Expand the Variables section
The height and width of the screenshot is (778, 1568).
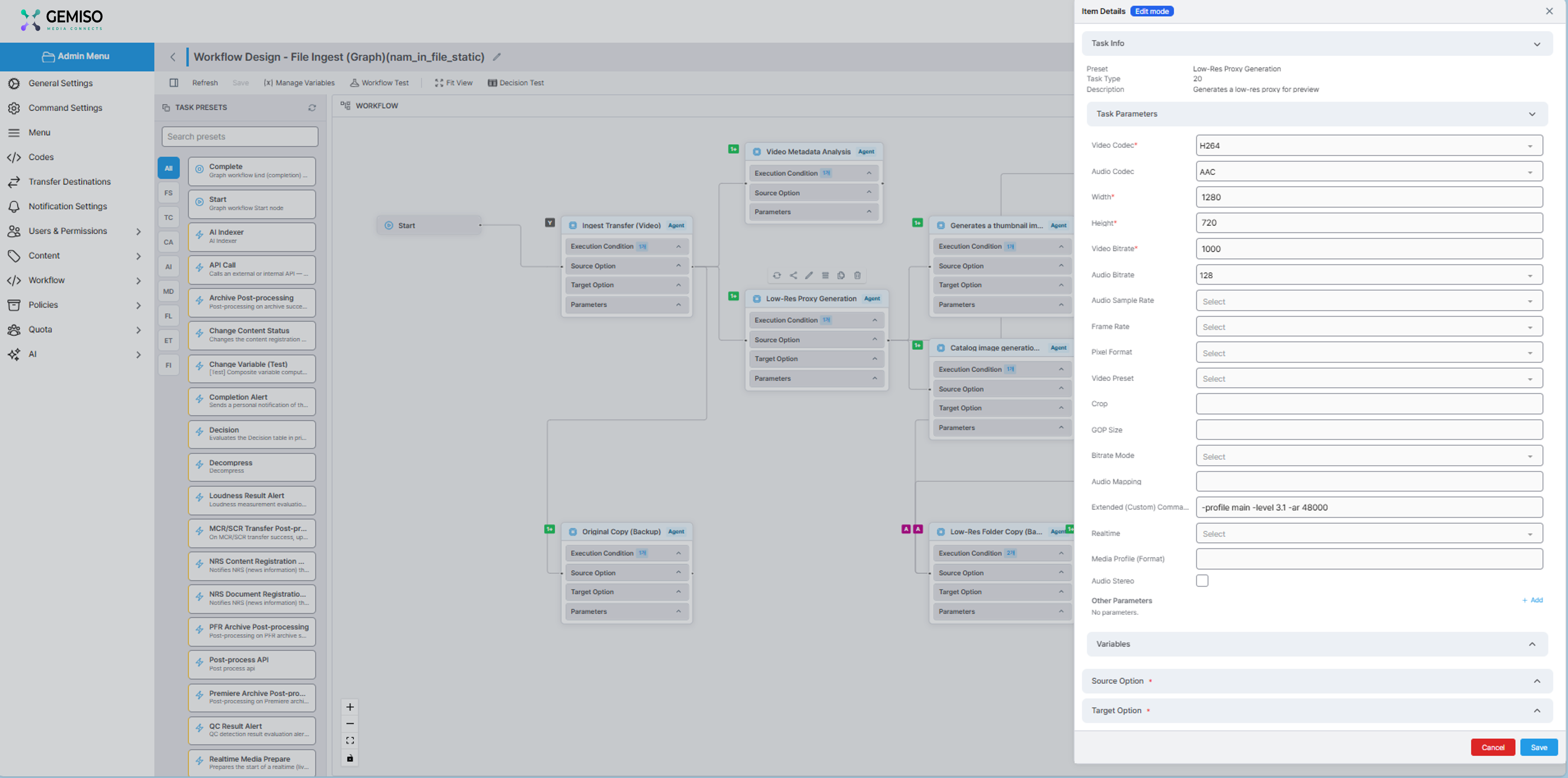(x=1317, y=644)
